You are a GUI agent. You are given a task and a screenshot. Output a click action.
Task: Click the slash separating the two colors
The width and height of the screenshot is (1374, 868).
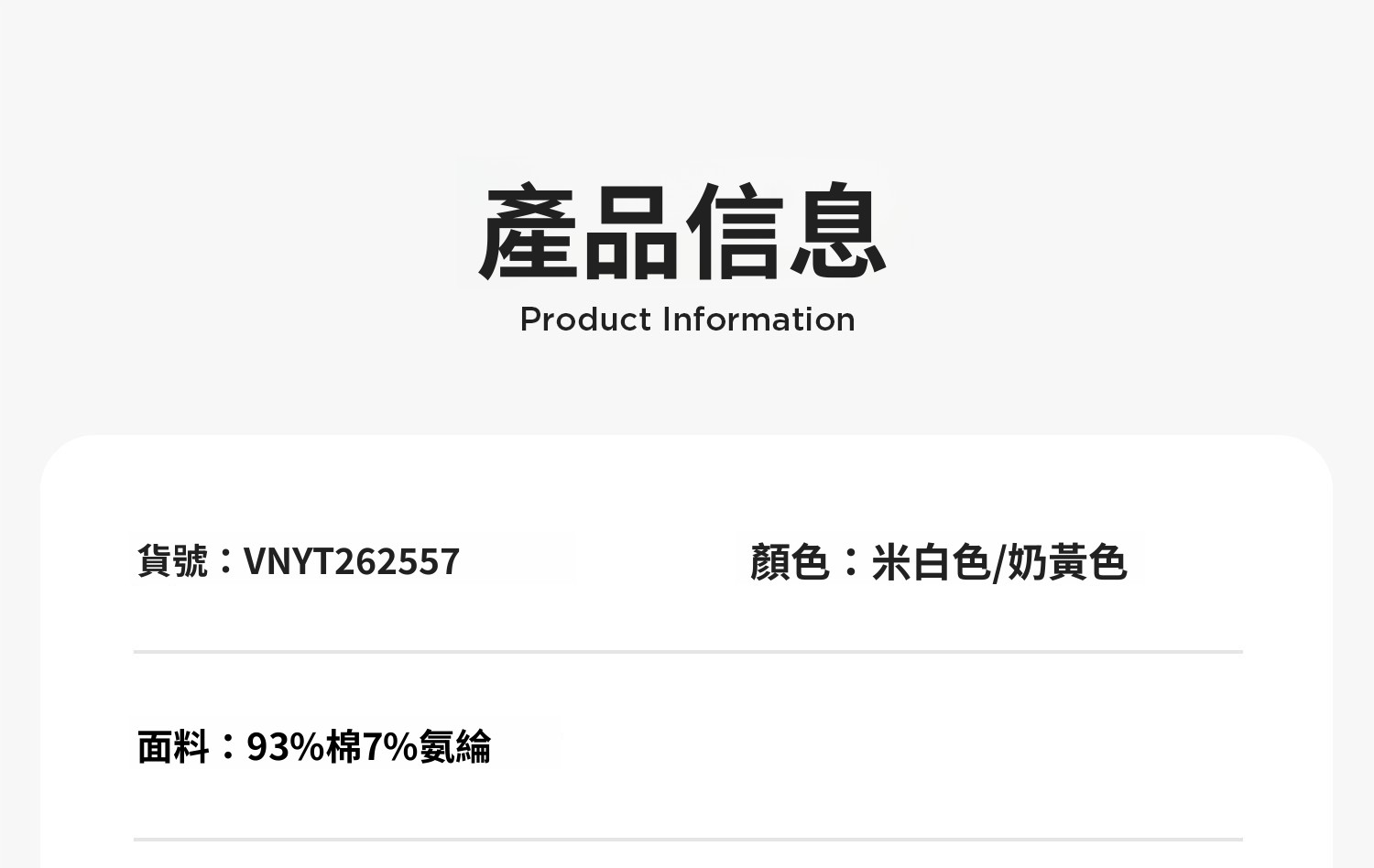pyautogui.click(x=998, y=562)
